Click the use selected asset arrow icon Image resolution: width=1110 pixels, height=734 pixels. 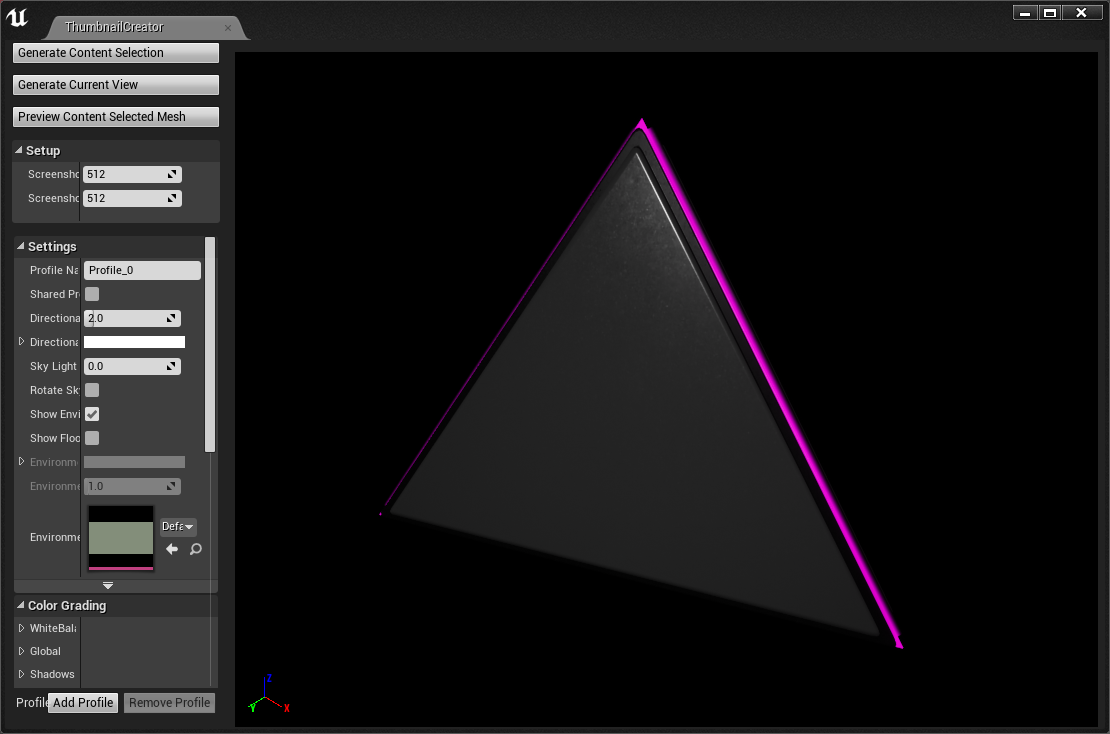coord(172,549)
